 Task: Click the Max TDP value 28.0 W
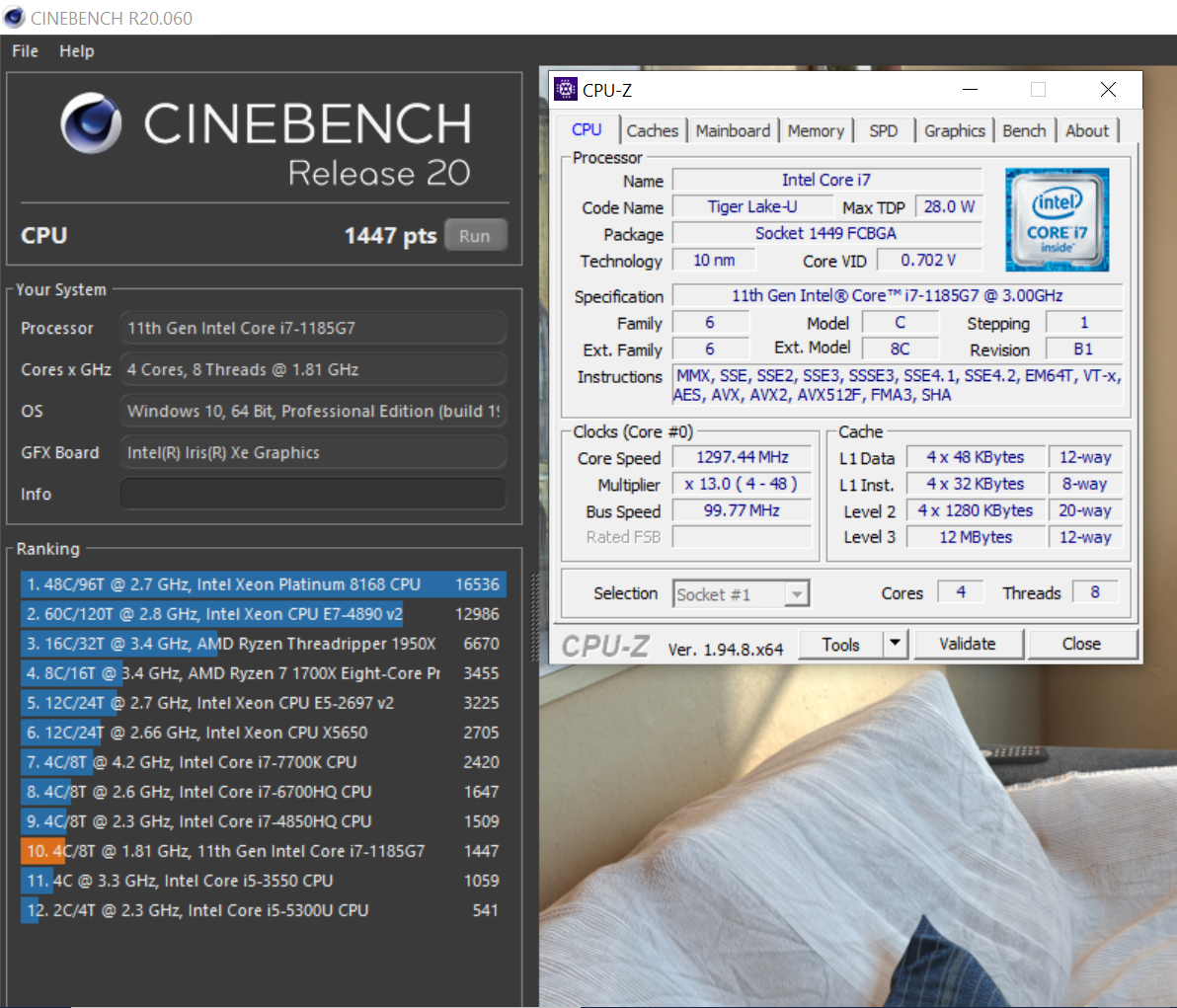(x=948, y=206)
